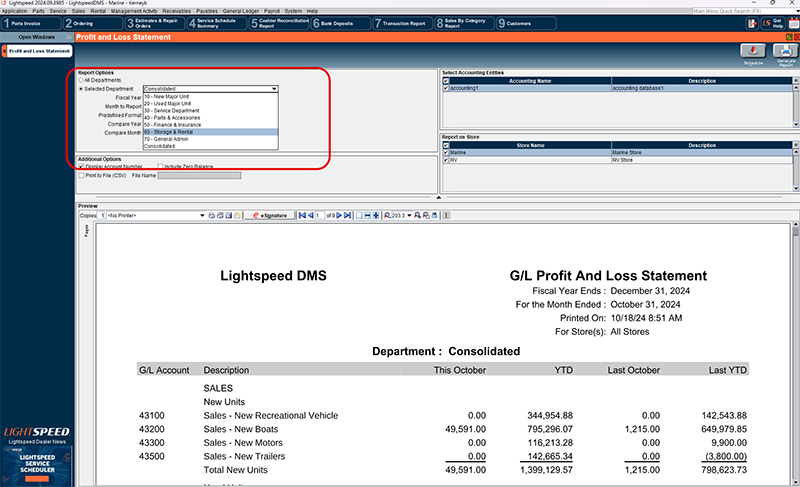This screenshot has height=487, width=800.
Task: Choose 60 - Storage & Rental from list
Action: [211, 132]
